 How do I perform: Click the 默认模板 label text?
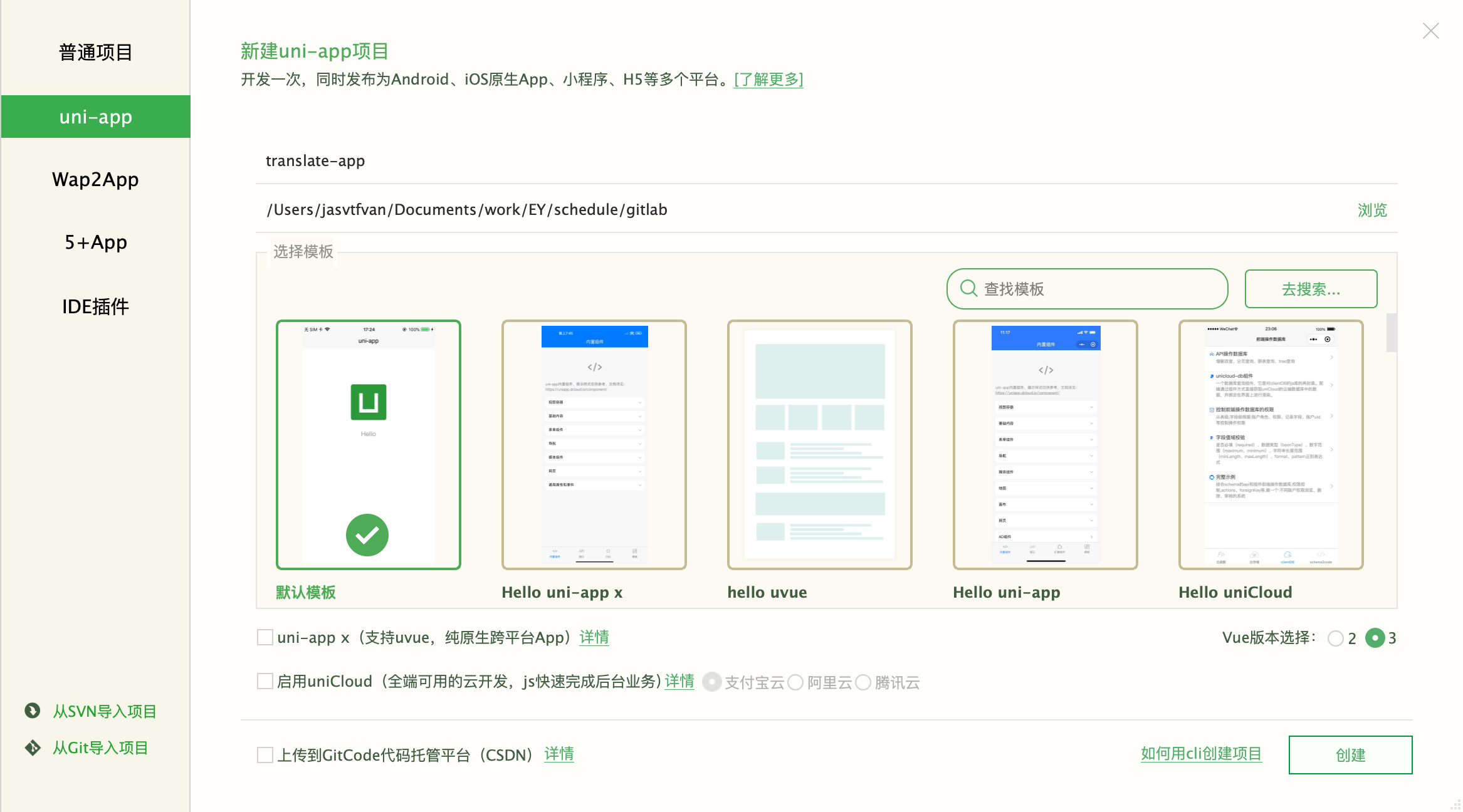[x=306, y=592]
